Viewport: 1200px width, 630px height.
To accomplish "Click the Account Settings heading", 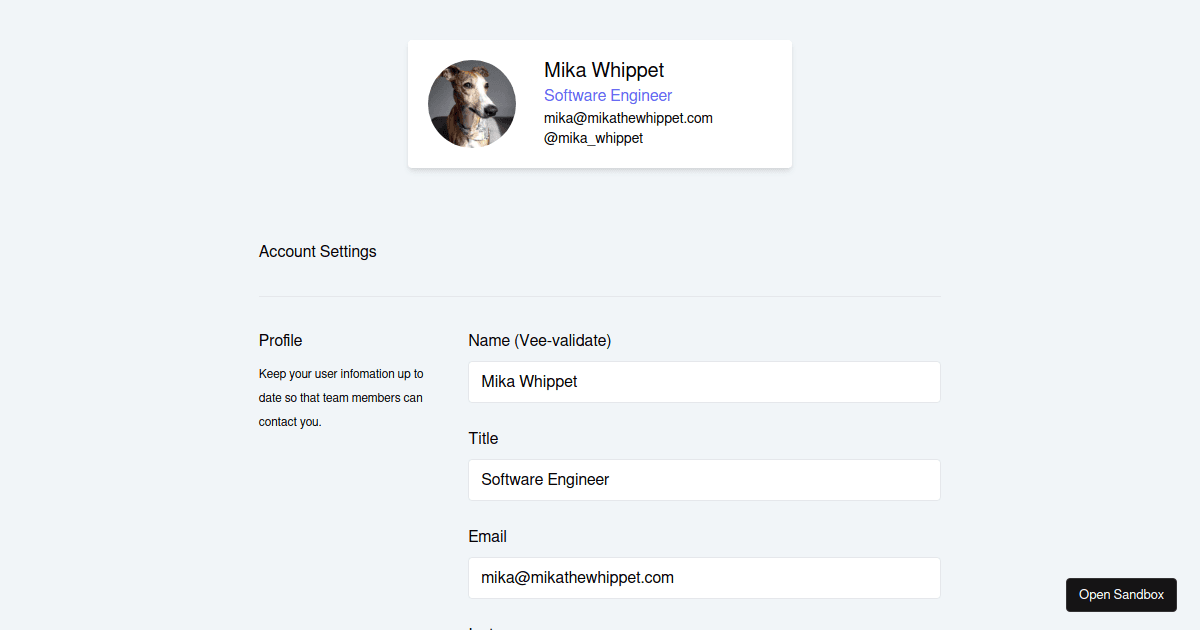I will [318, 252].
